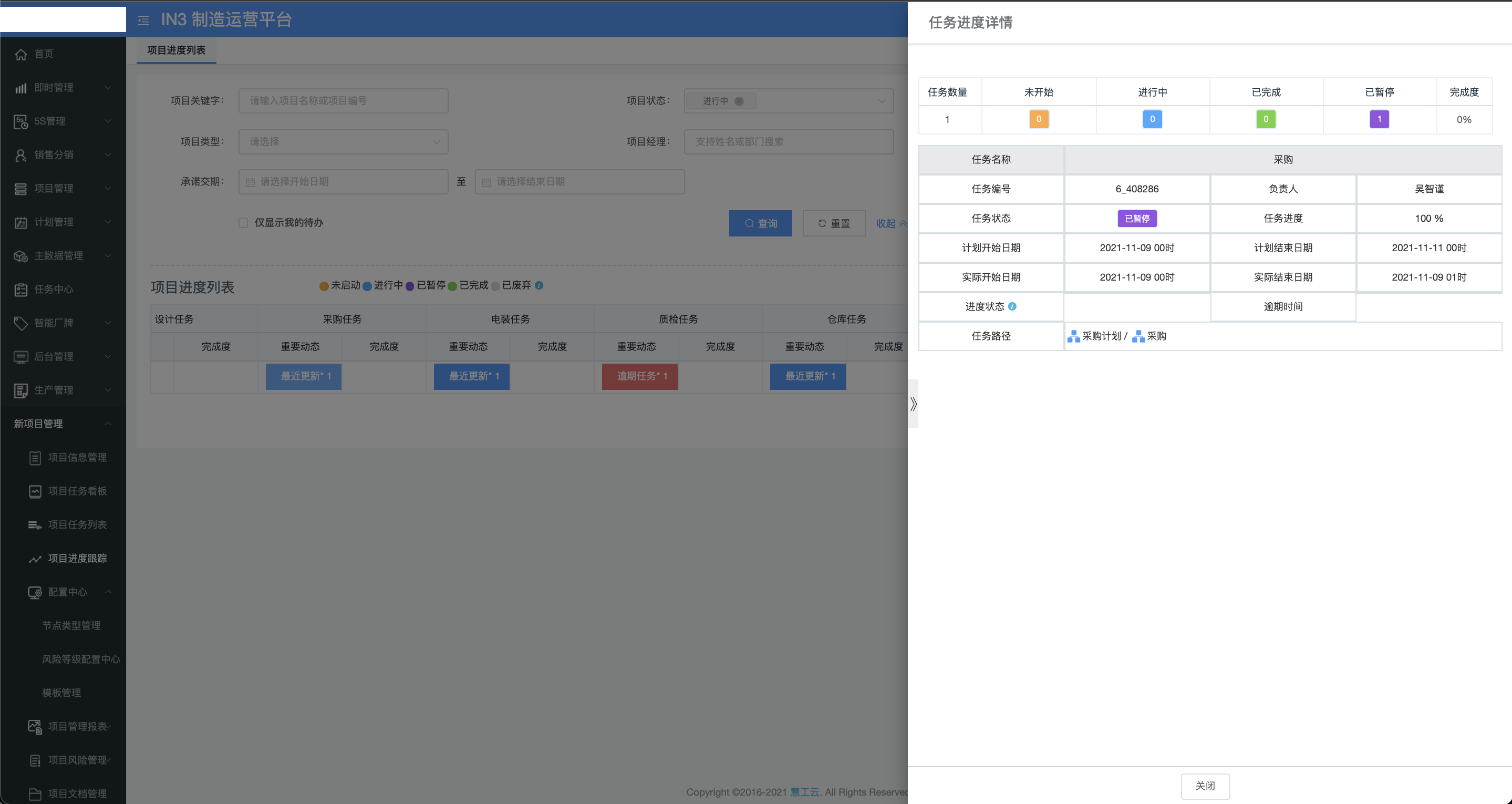Screen dimensions: 1512x804
Task: Click the Task Center sidebar icon
Action: click(21, 290)
